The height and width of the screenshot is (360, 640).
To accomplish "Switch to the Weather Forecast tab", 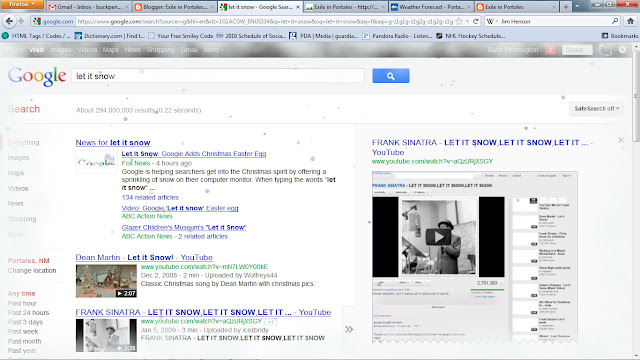I will (430, 7).
